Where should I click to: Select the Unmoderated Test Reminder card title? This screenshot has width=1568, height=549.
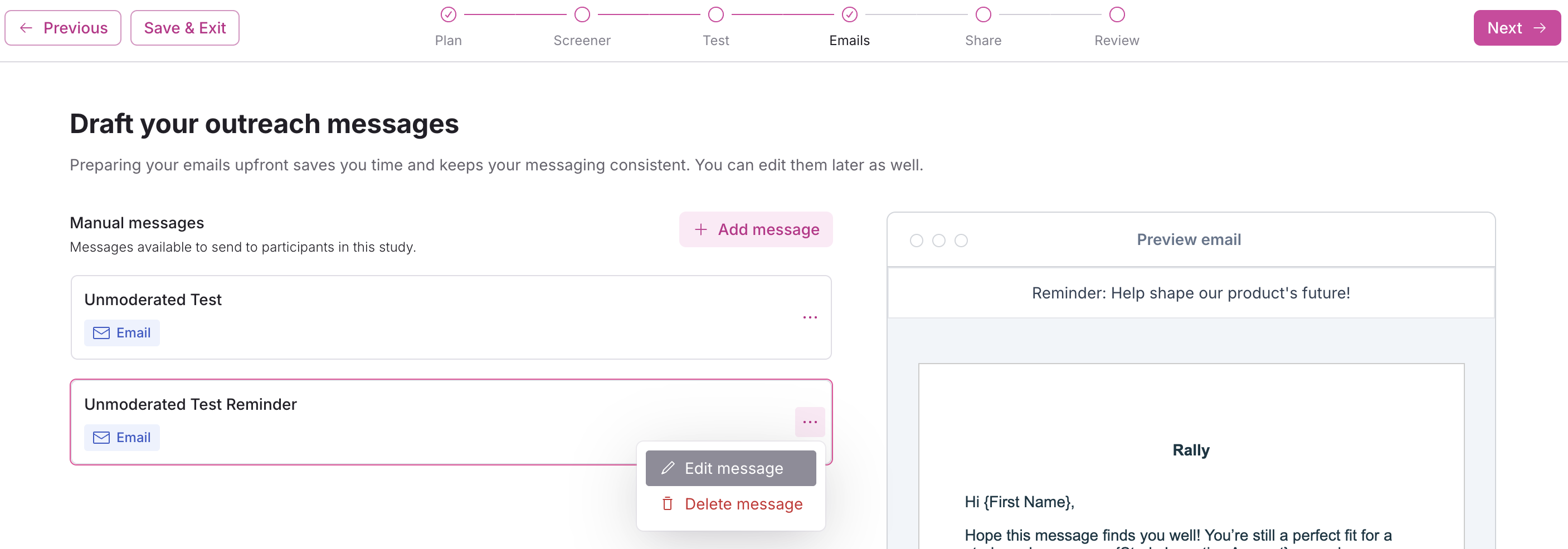191,404
